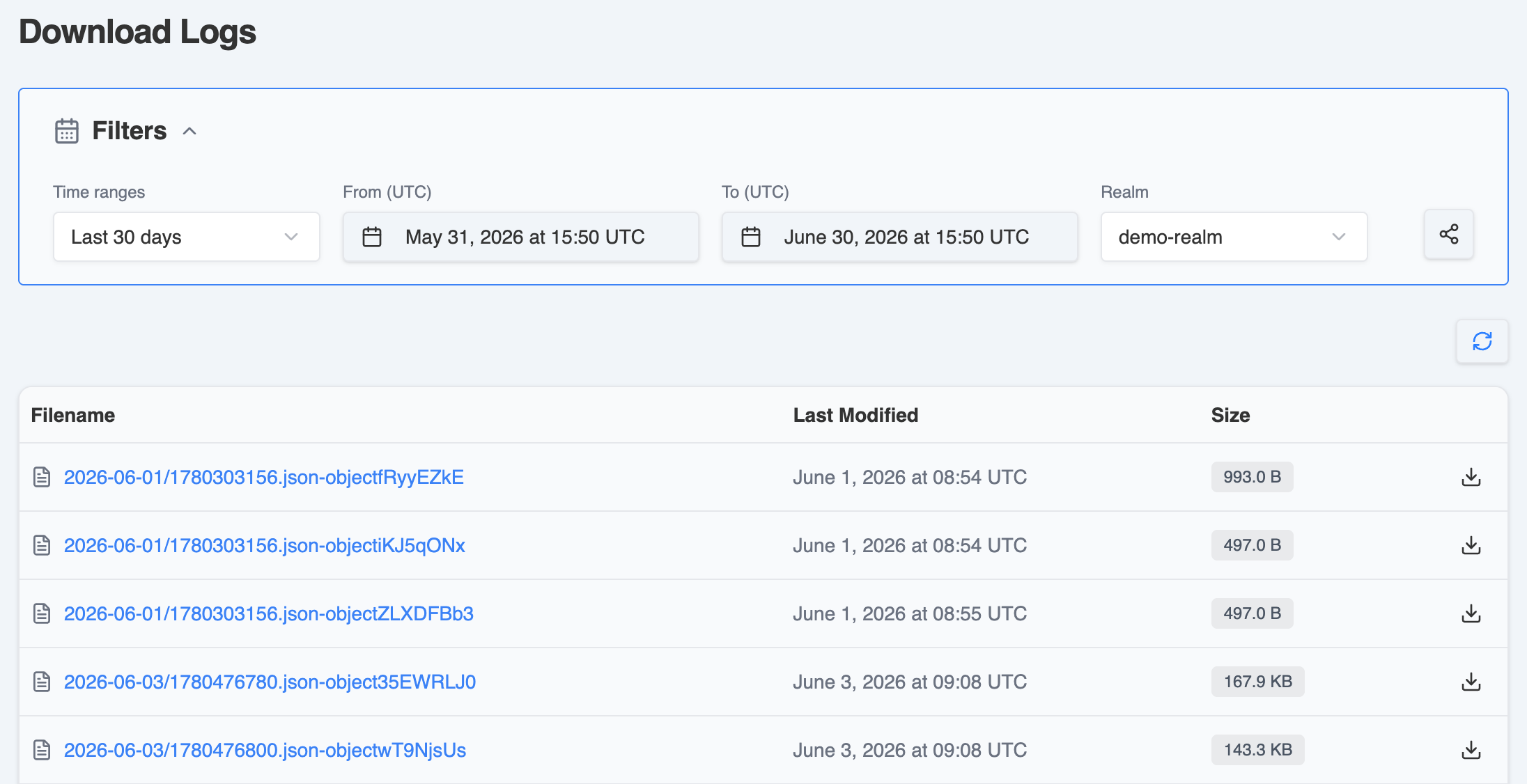Click the Filename column header
Screen dimensions: 1527x784
coord(73,415)
